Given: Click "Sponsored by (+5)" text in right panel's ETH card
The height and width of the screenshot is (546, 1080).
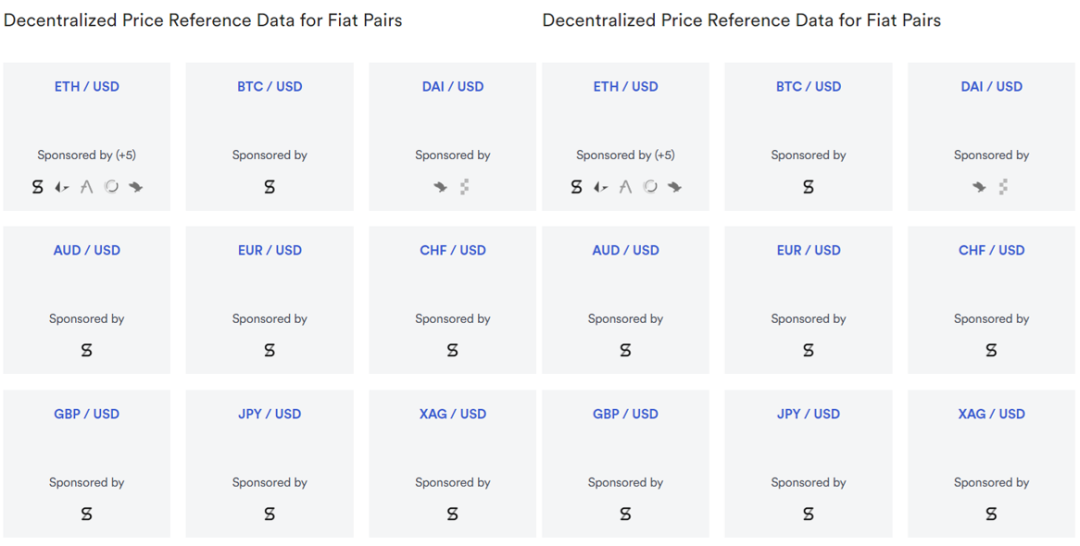Looking at the screenshot, I should (x=625, y=155).
